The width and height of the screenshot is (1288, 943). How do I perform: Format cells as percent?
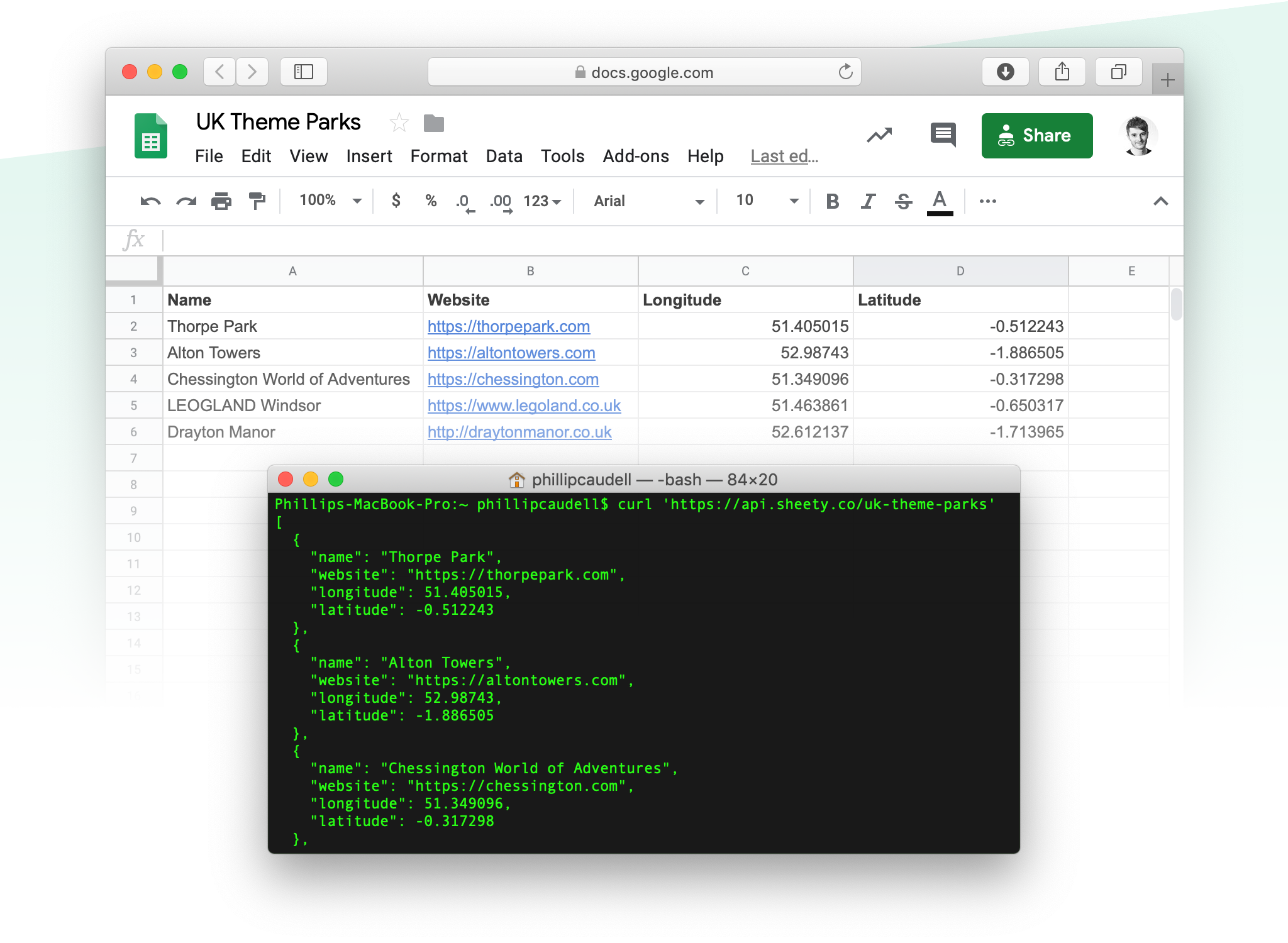[431, 201]
